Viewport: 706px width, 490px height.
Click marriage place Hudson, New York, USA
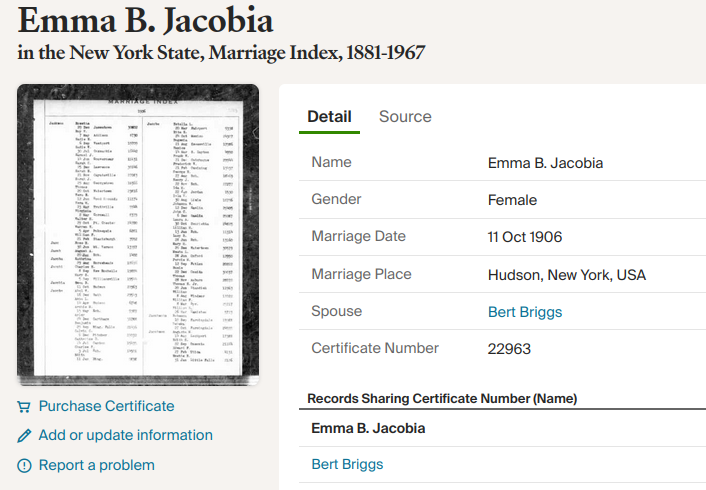click(x=567, y=275)
